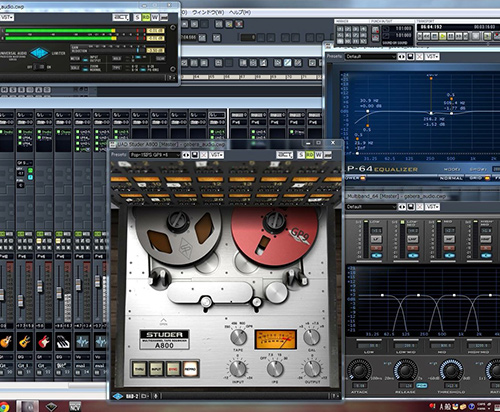Delete preset with red X in P-64 Equalizer
Screen dimensions: 500x412
pos(419,57)
